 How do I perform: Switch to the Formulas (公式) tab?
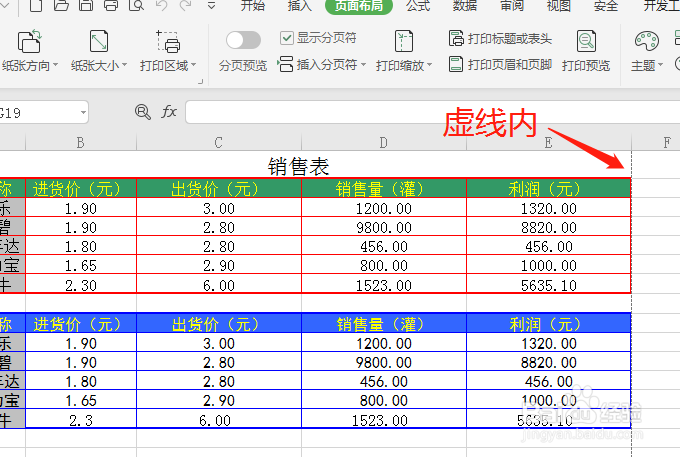pyautogui.click(x=418, y=5)
